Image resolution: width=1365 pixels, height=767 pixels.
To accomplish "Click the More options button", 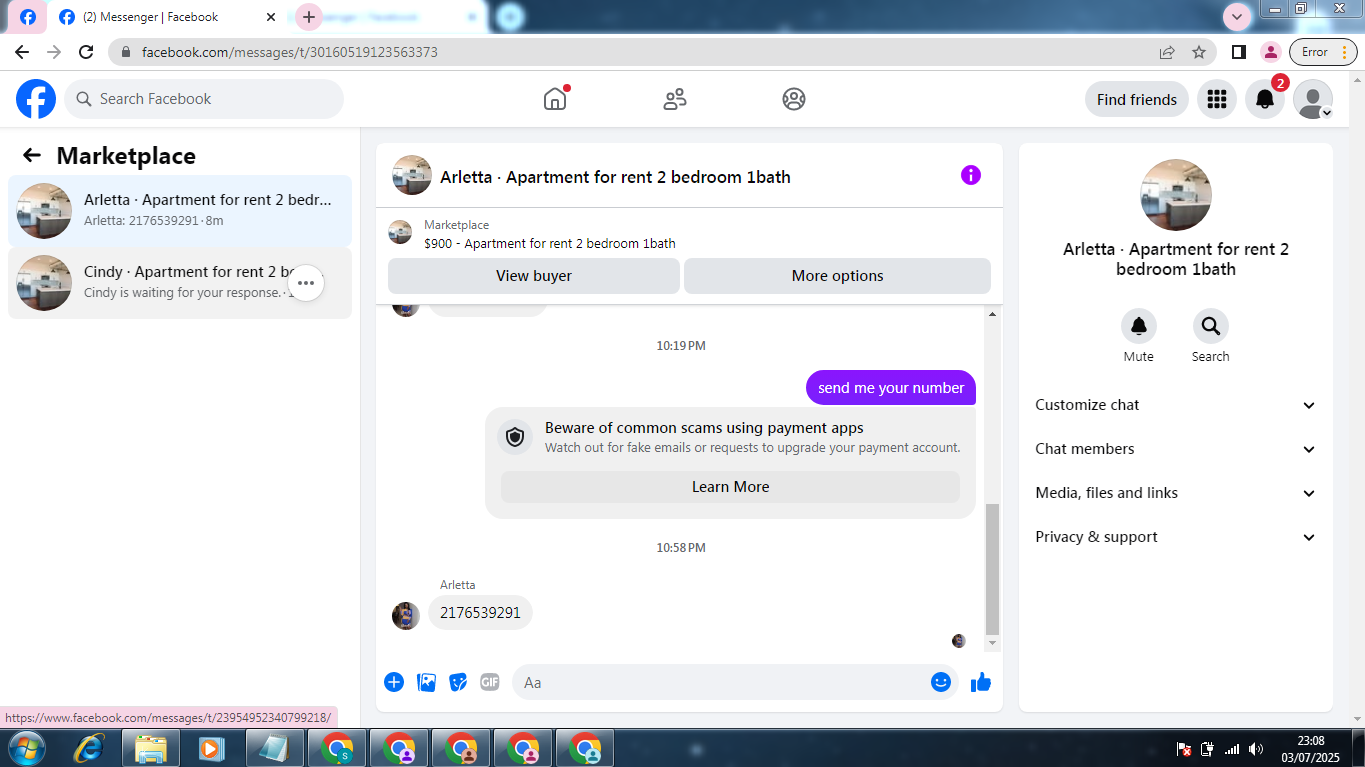I will click(837, 276).
